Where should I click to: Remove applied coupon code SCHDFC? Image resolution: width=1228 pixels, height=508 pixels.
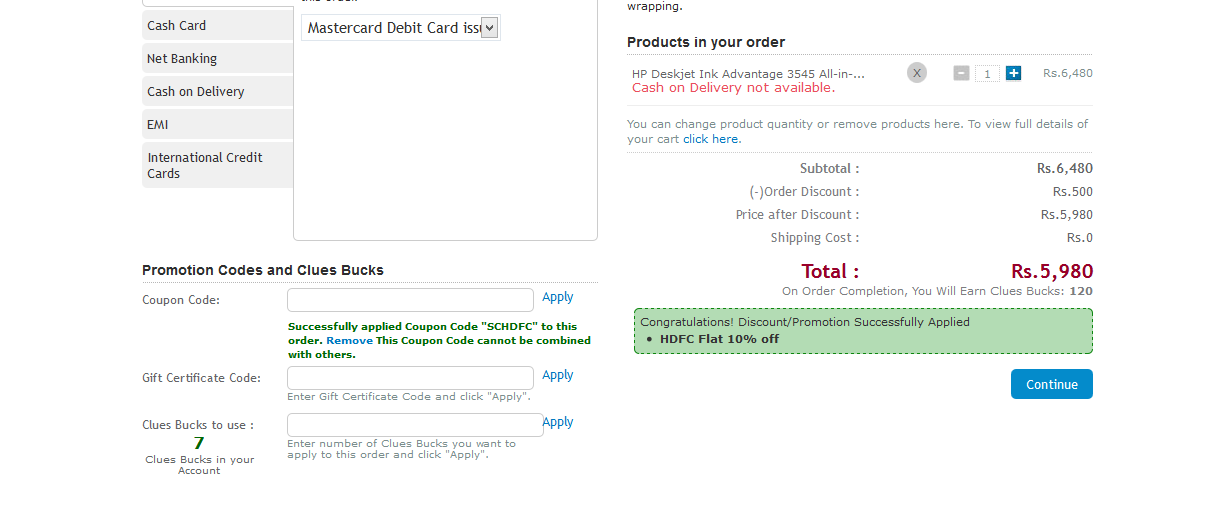point(349,340)
